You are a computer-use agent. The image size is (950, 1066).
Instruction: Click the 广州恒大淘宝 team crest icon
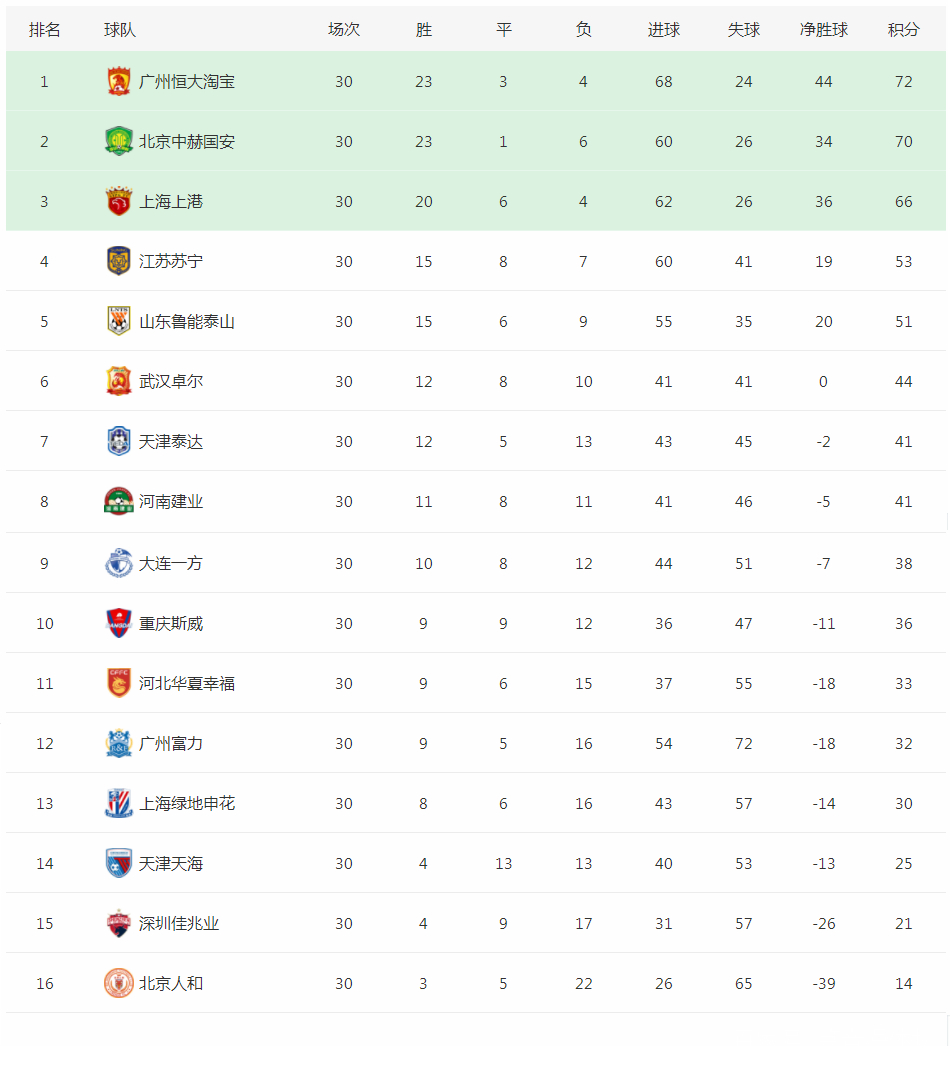(119, 81)
